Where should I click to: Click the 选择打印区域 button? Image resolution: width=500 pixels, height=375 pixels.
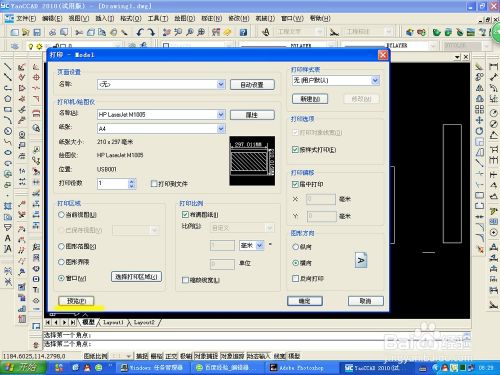pyautogui.click(x=136, y=276)
